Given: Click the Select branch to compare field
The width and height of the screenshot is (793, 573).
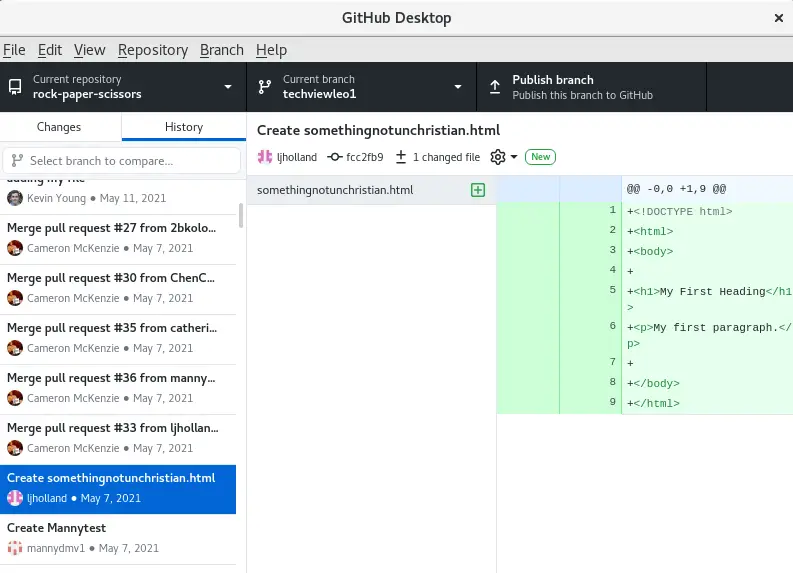Looking at the screenshot, I should [x=121, y=161].
